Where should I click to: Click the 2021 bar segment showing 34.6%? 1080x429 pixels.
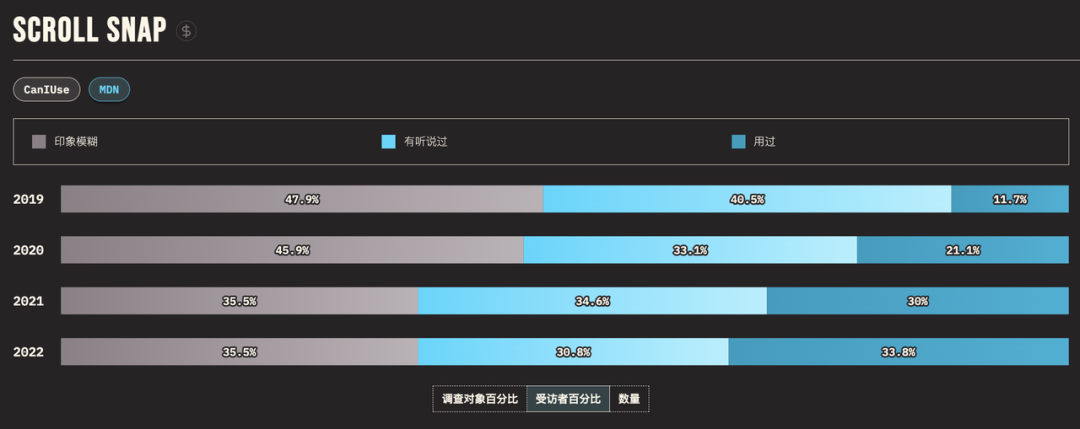point(592,301)
